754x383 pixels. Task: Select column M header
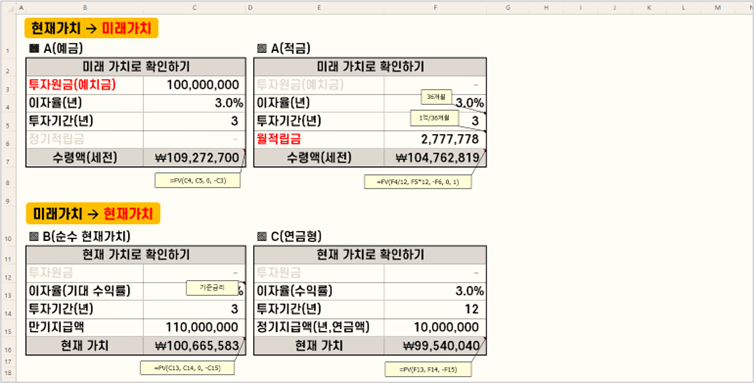[717, 8]
